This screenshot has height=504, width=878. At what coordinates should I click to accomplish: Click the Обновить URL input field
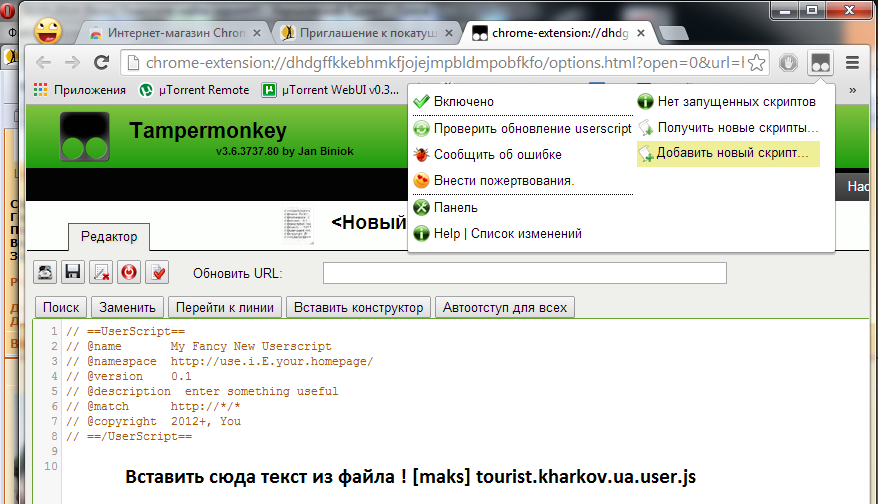tap(524, 273)
